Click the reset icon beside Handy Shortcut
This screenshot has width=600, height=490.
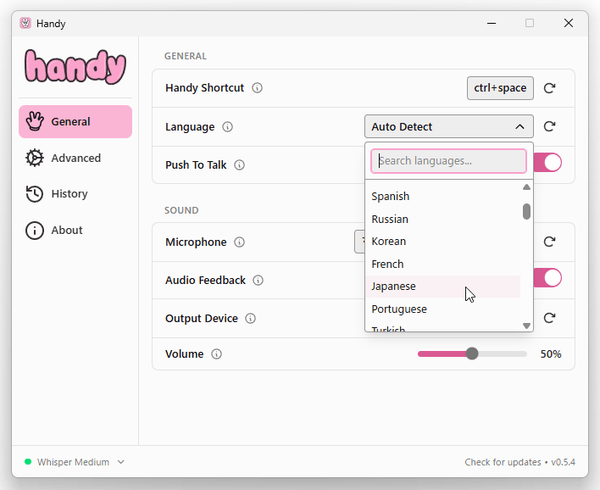coord(549,88)
